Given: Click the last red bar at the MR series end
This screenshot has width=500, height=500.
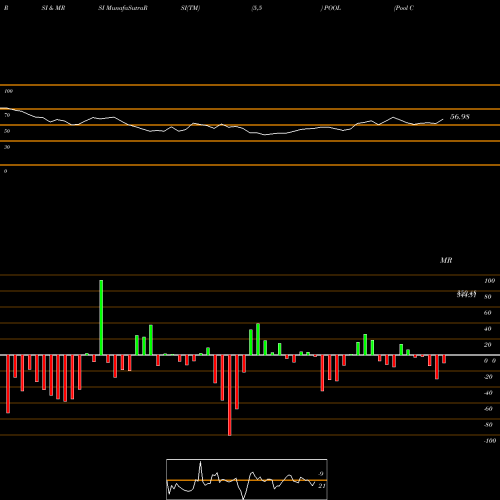Looking at the screenshot, I should (444, 359).
